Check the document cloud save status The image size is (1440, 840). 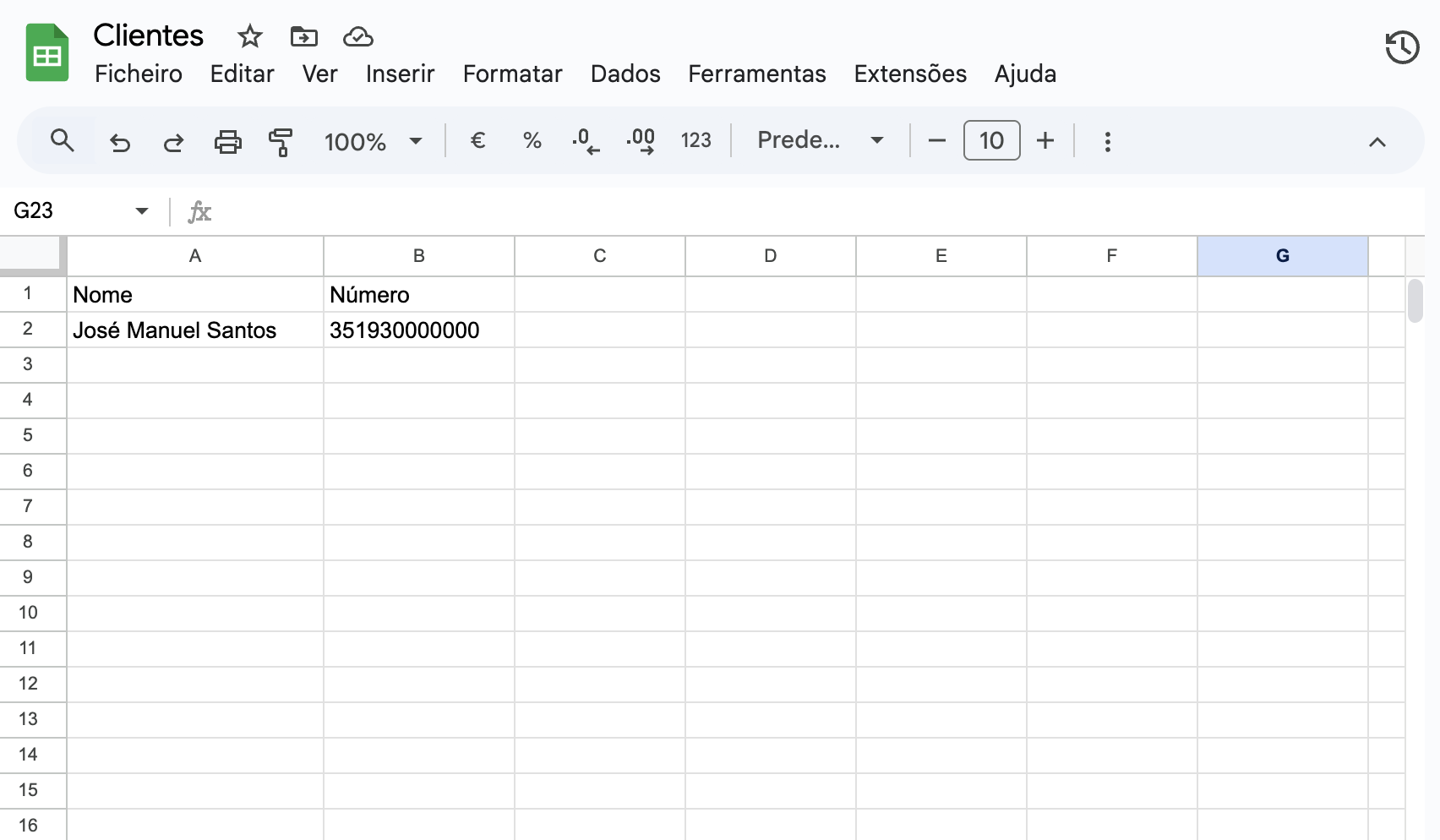coord(357,37)
